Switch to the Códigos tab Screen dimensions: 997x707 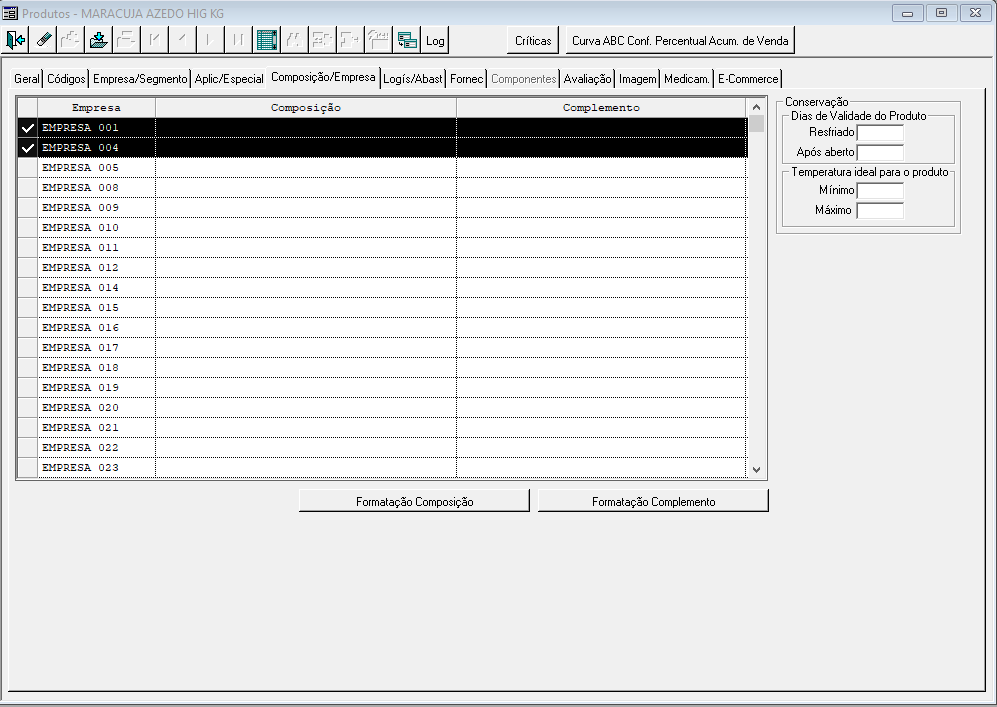point(66,79)
